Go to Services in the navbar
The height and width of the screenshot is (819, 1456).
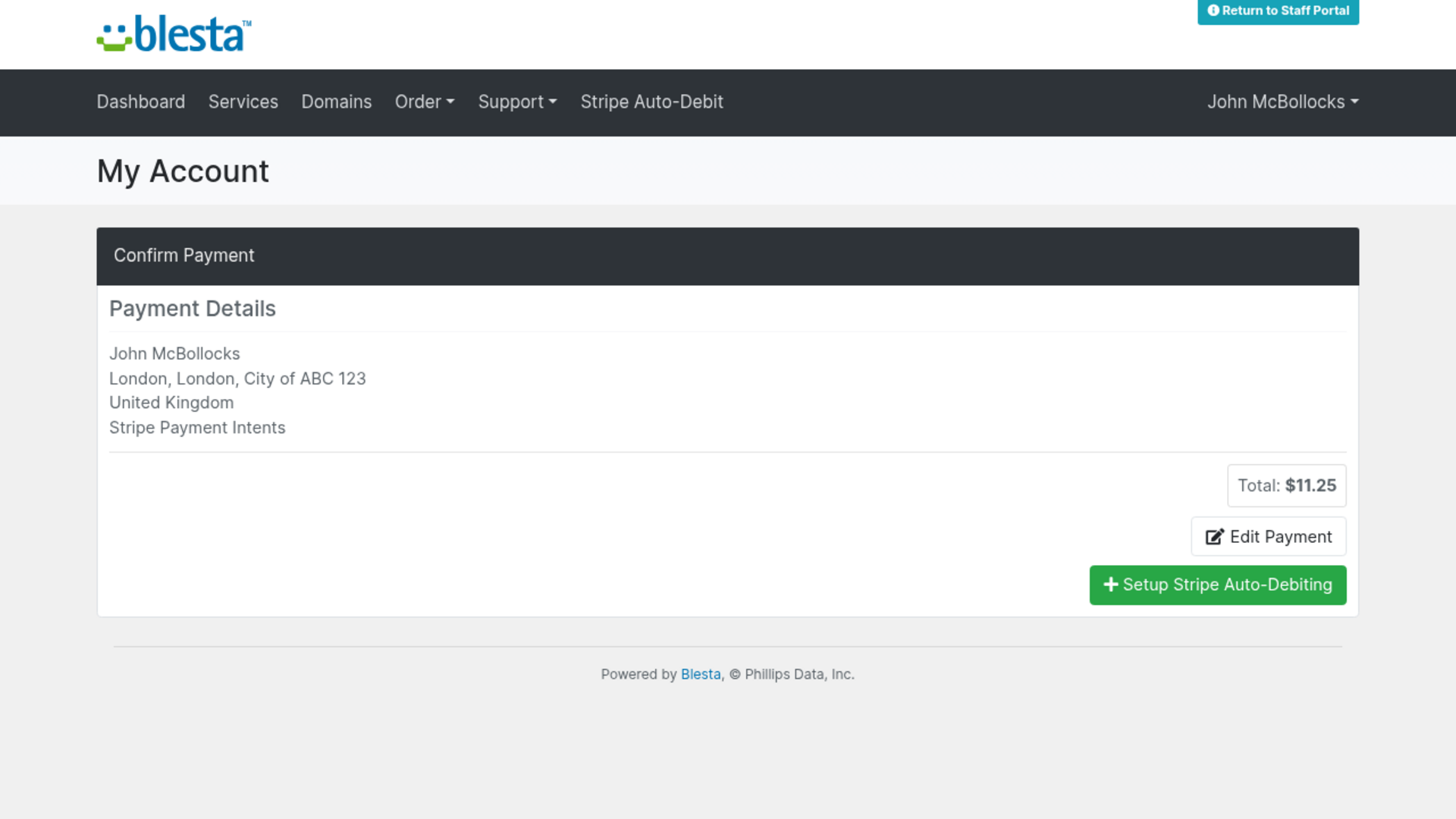(243, 102)
